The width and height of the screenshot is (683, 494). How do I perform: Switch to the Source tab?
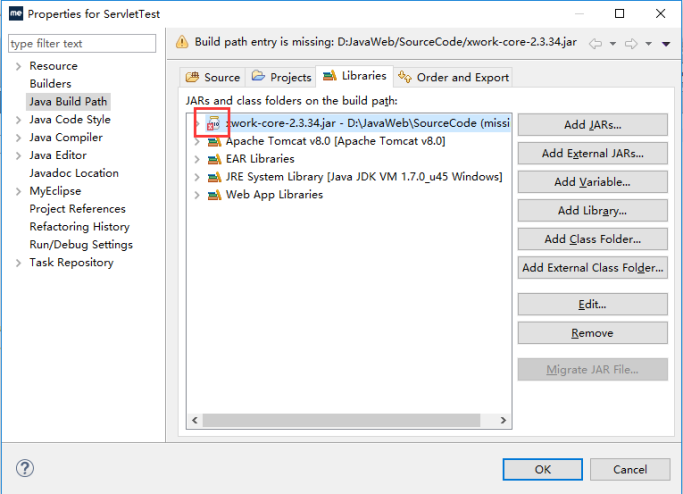click(213, 77)
